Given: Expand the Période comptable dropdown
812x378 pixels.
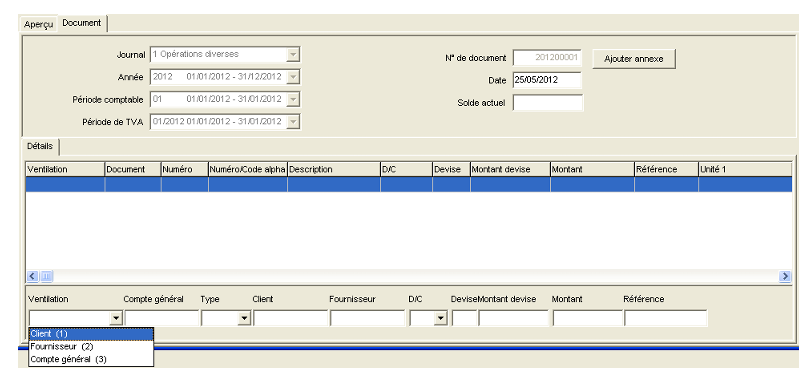Looking at the screenshot, I should pyautogui.click(x=293, y=99).
